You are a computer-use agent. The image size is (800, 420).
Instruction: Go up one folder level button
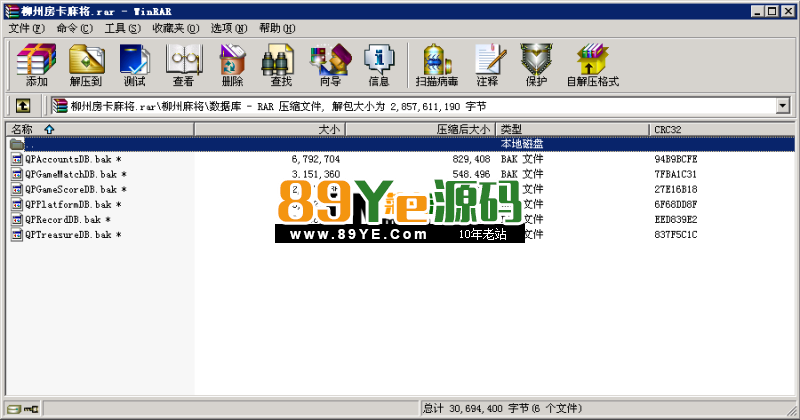coord(23,106)
